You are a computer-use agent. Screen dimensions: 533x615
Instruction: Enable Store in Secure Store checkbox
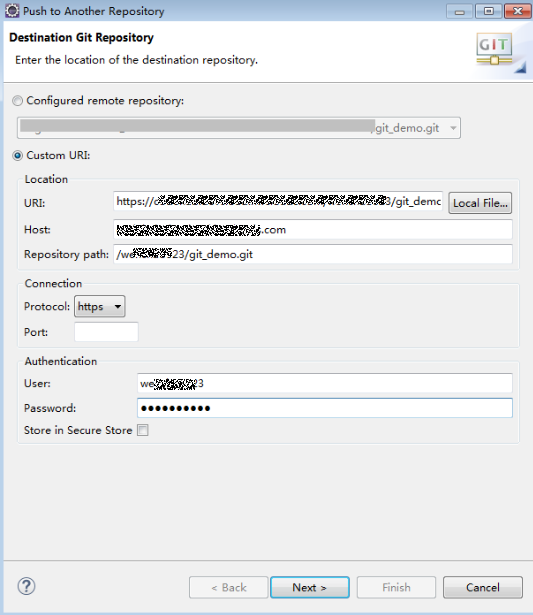pyautogui.click(x=143, y=430)
